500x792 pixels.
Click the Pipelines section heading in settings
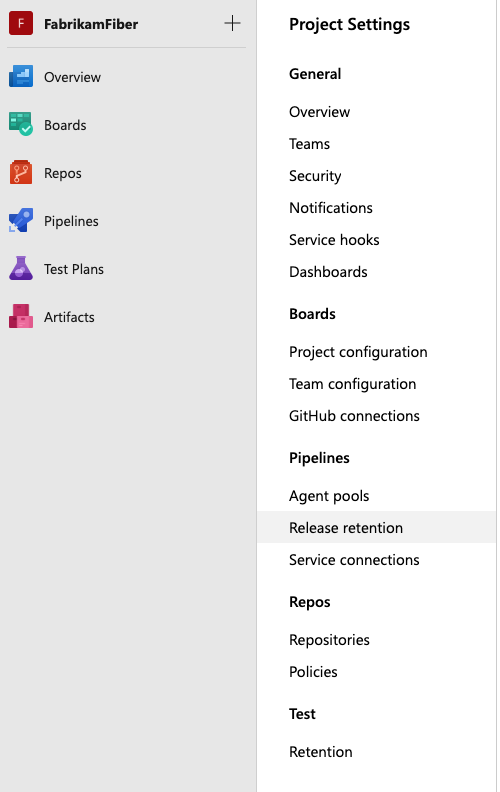[x=319, y=458]
